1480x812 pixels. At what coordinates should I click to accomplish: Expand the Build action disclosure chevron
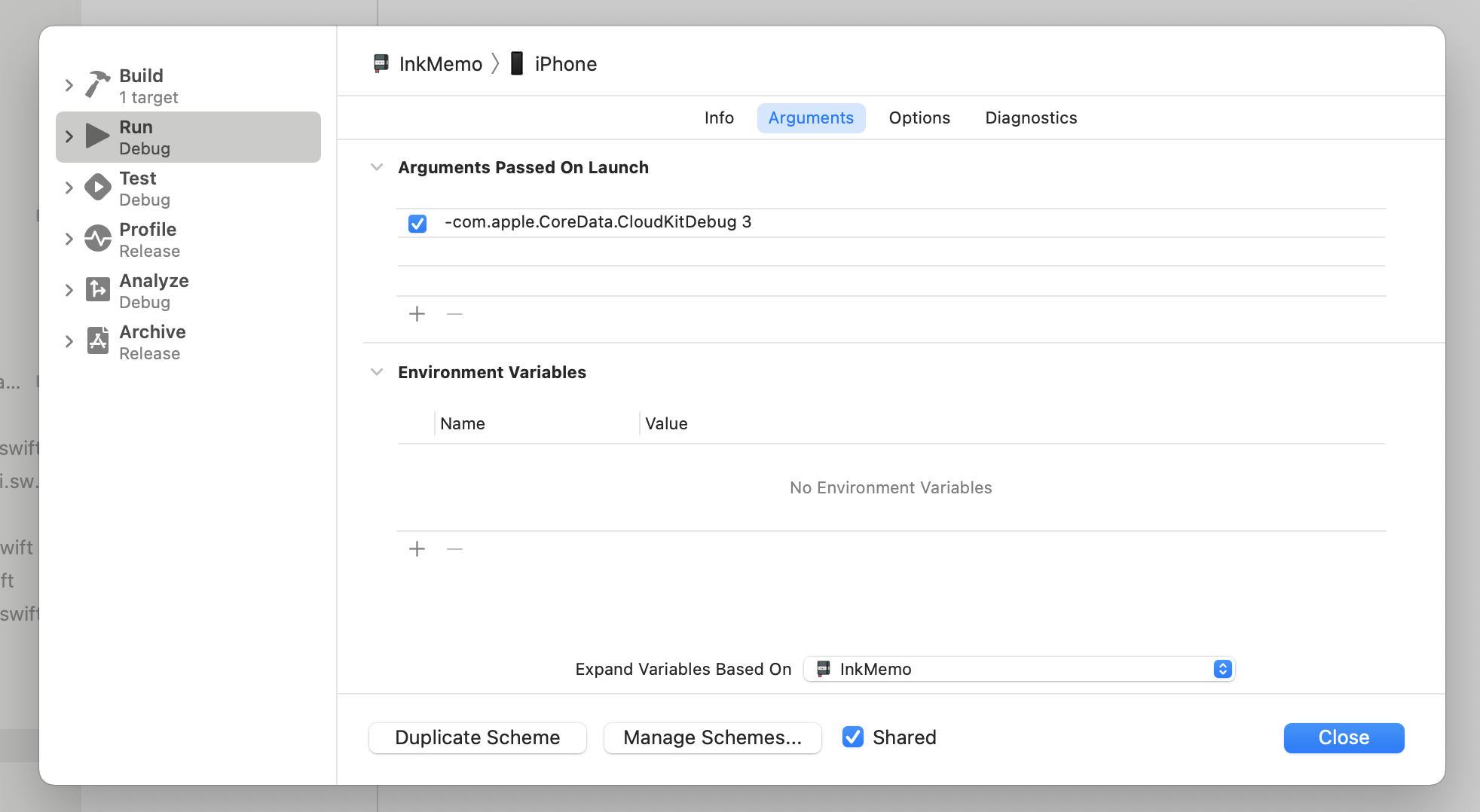coord(69,85)
